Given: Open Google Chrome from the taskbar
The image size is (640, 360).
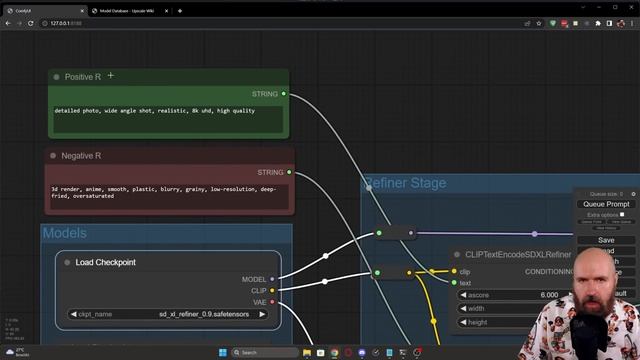Looking at the screenshot, I should (x=334, y=353).
